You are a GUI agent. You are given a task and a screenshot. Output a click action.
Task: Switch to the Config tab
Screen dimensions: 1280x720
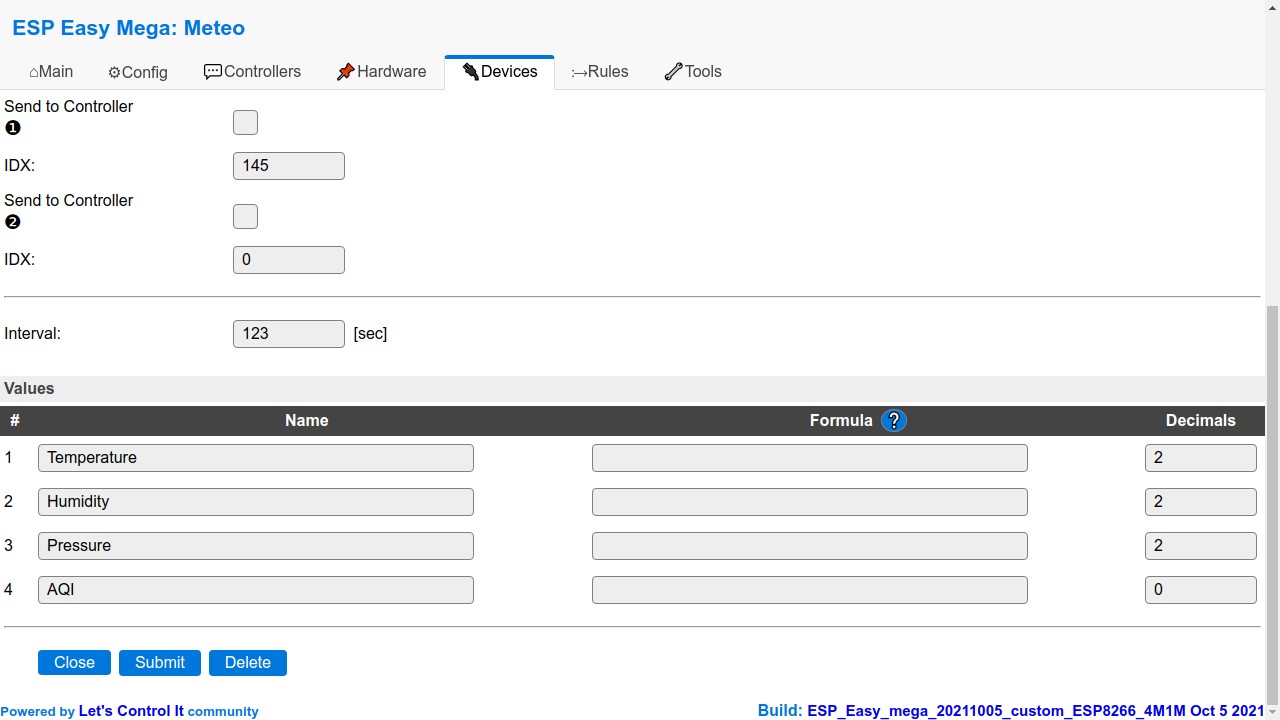[x=138, y=72]
